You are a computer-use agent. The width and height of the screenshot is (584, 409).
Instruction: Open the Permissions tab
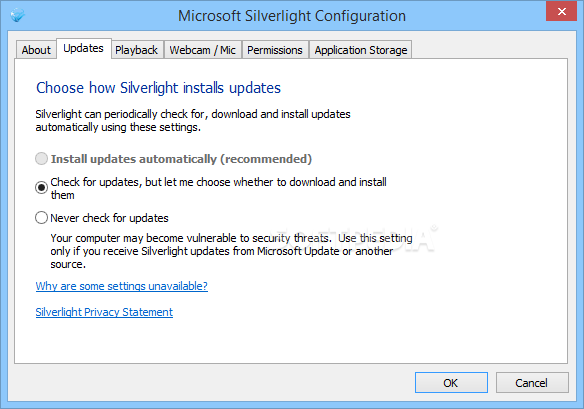tap(275, 50)
